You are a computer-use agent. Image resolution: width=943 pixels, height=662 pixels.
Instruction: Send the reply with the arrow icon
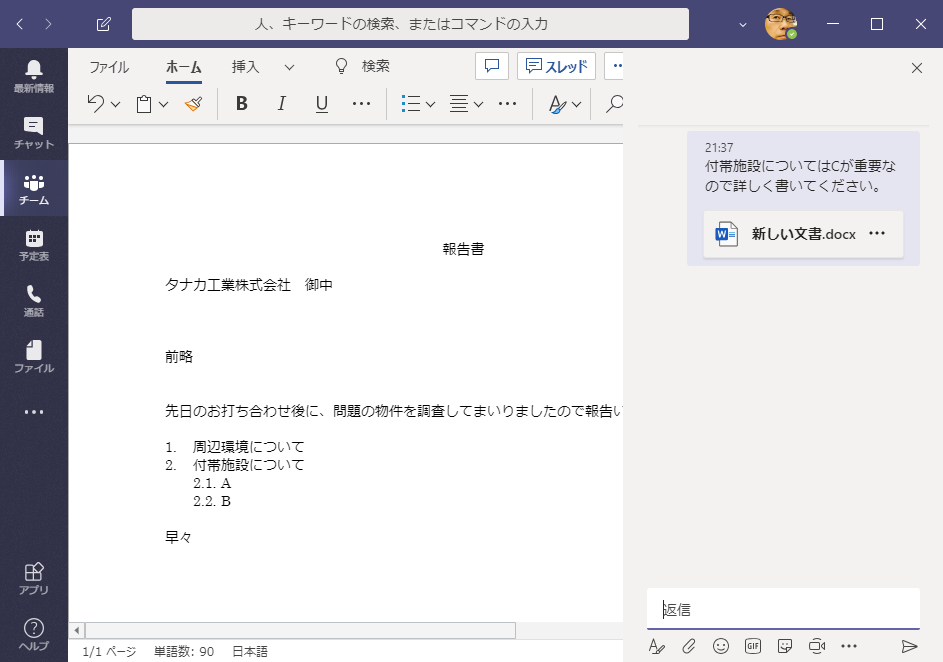click(x=909, y=646)
